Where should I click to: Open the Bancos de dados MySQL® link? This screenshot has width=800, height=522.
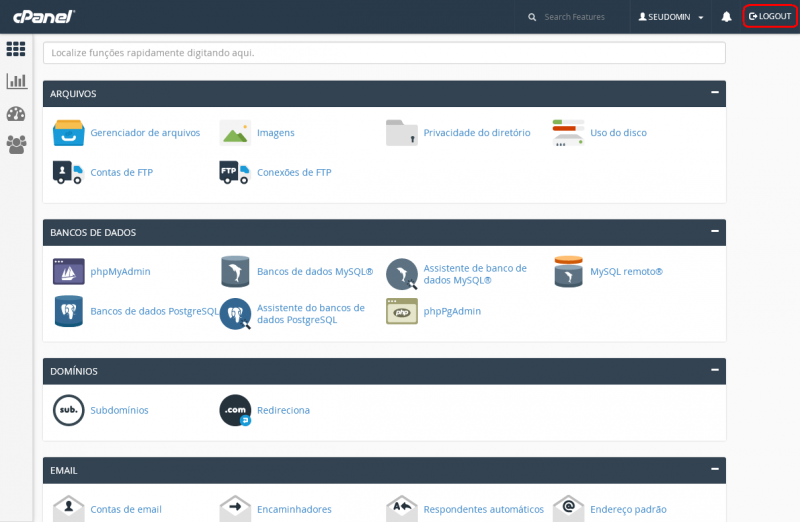point(315,271)
